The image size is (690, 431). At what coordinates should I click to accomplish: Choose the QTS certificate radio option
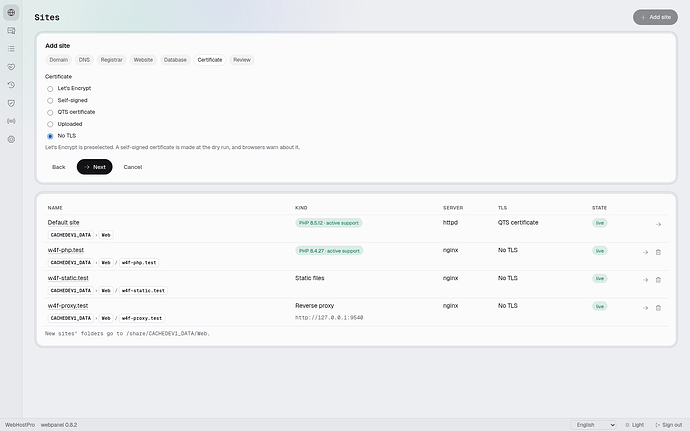[x=50, y=113]
